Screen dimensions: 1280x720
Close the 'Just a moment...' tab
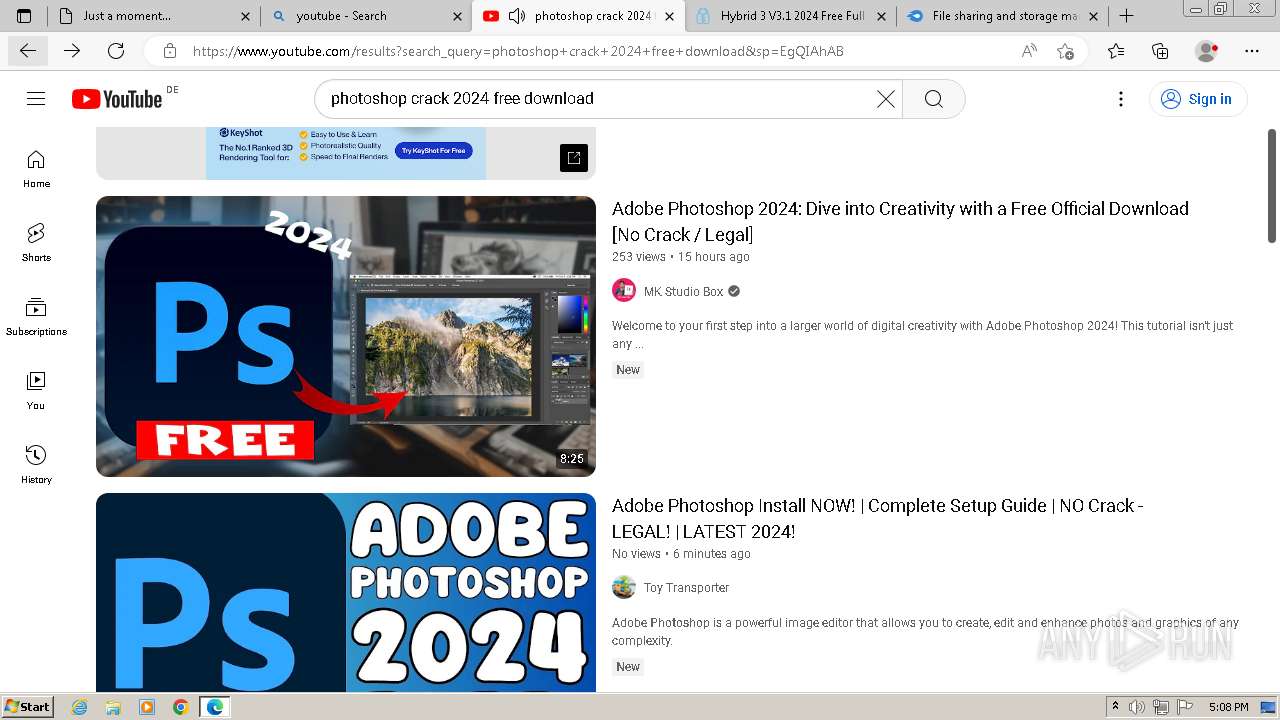click(246, 16)
